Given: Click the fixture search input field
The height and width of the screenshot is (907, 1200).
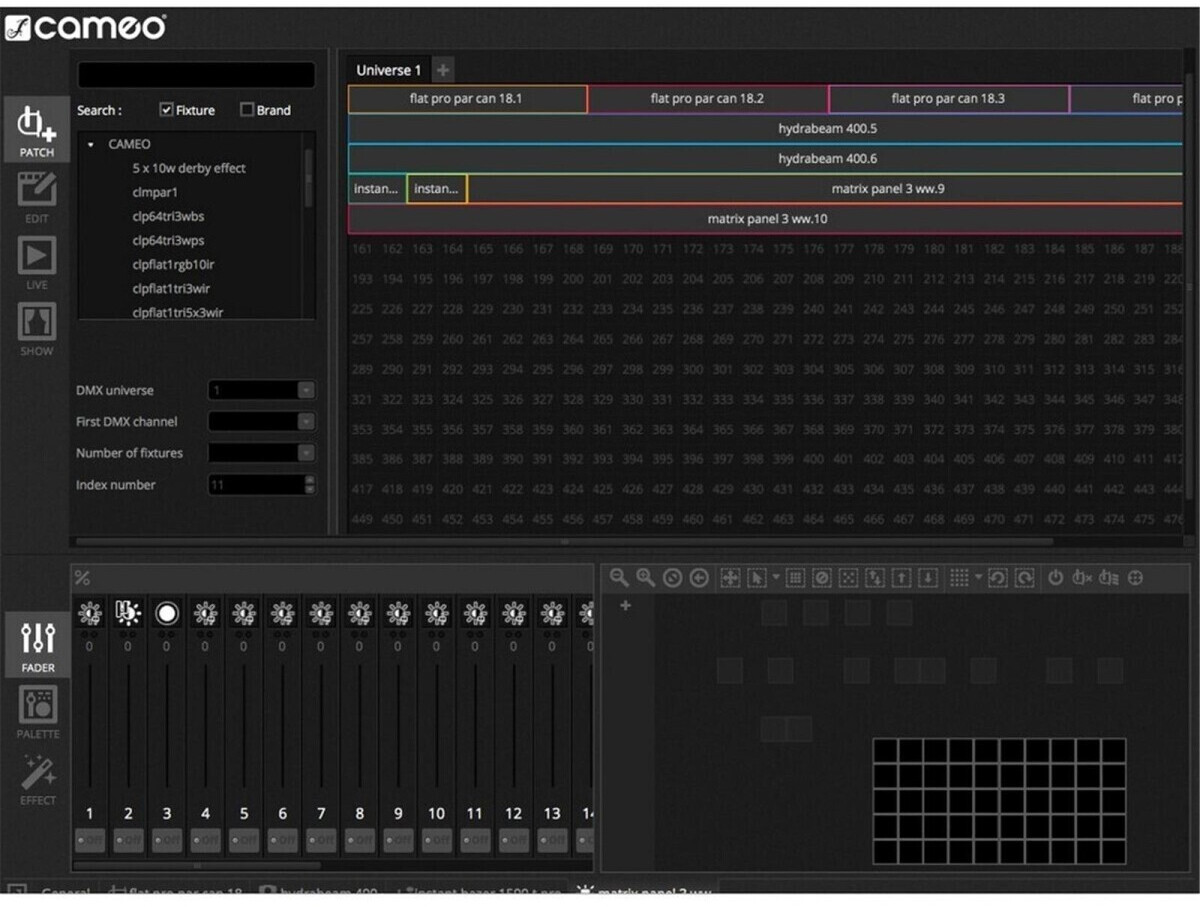Looking at the screenshot, I should [x=196, y=75].
